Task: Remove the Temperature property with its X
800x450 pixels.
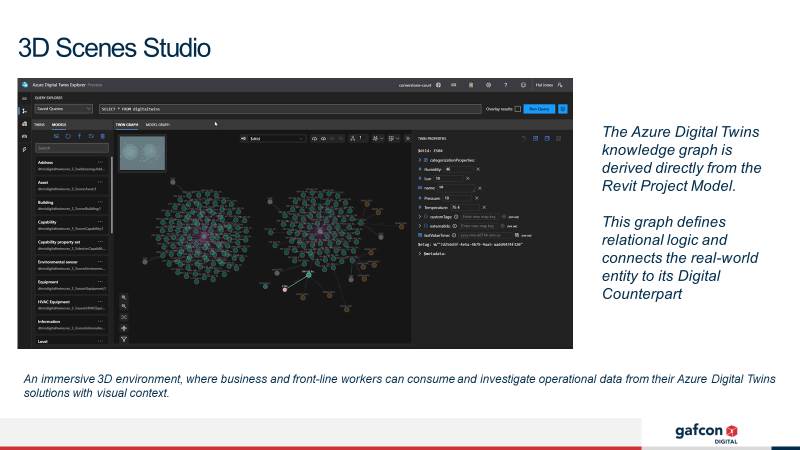Action: pyautogui.click(x=484, y=207)
